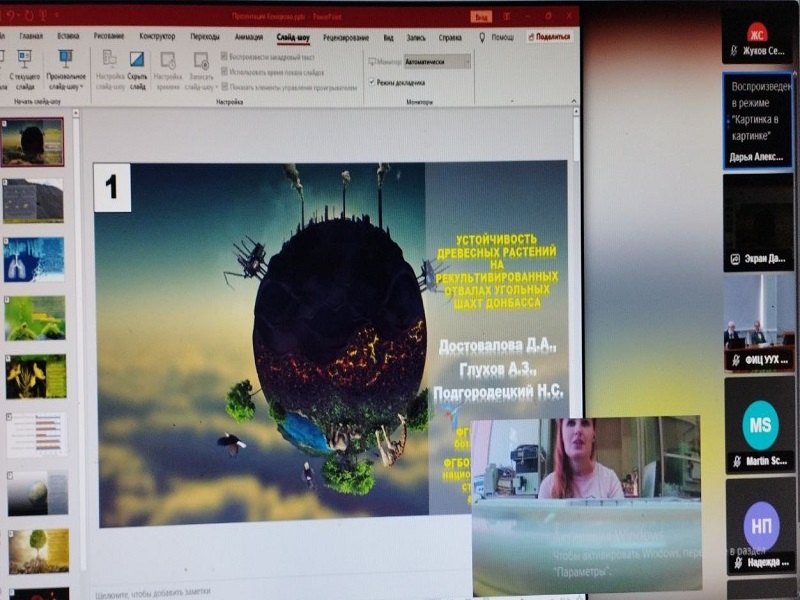Click the Вход sign-in button
Image resolution: width=800 pixels, height=600 pixels.
click(x=481, y=16)
